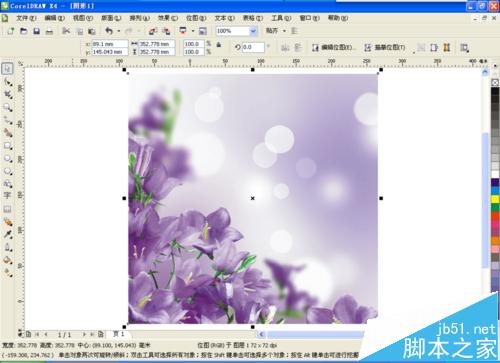The height and width of the screenshot is (363, 500).
Task: Click the no-fill X swatch
Action: coord(495,82)
